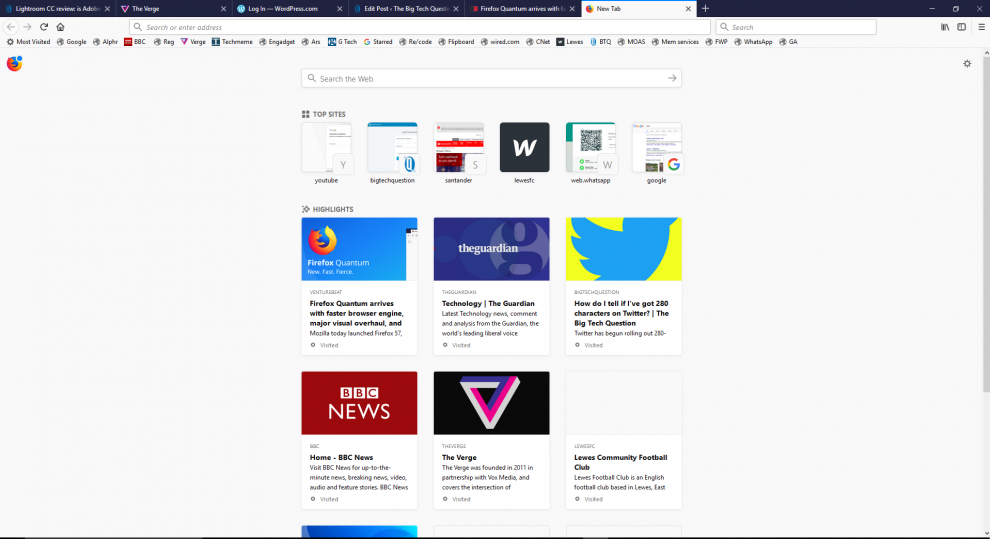Open the Reg bookmark
Image resolution: width=990 pixels, height=539 pixels.
pyautogui.click(x=164, y=42)
